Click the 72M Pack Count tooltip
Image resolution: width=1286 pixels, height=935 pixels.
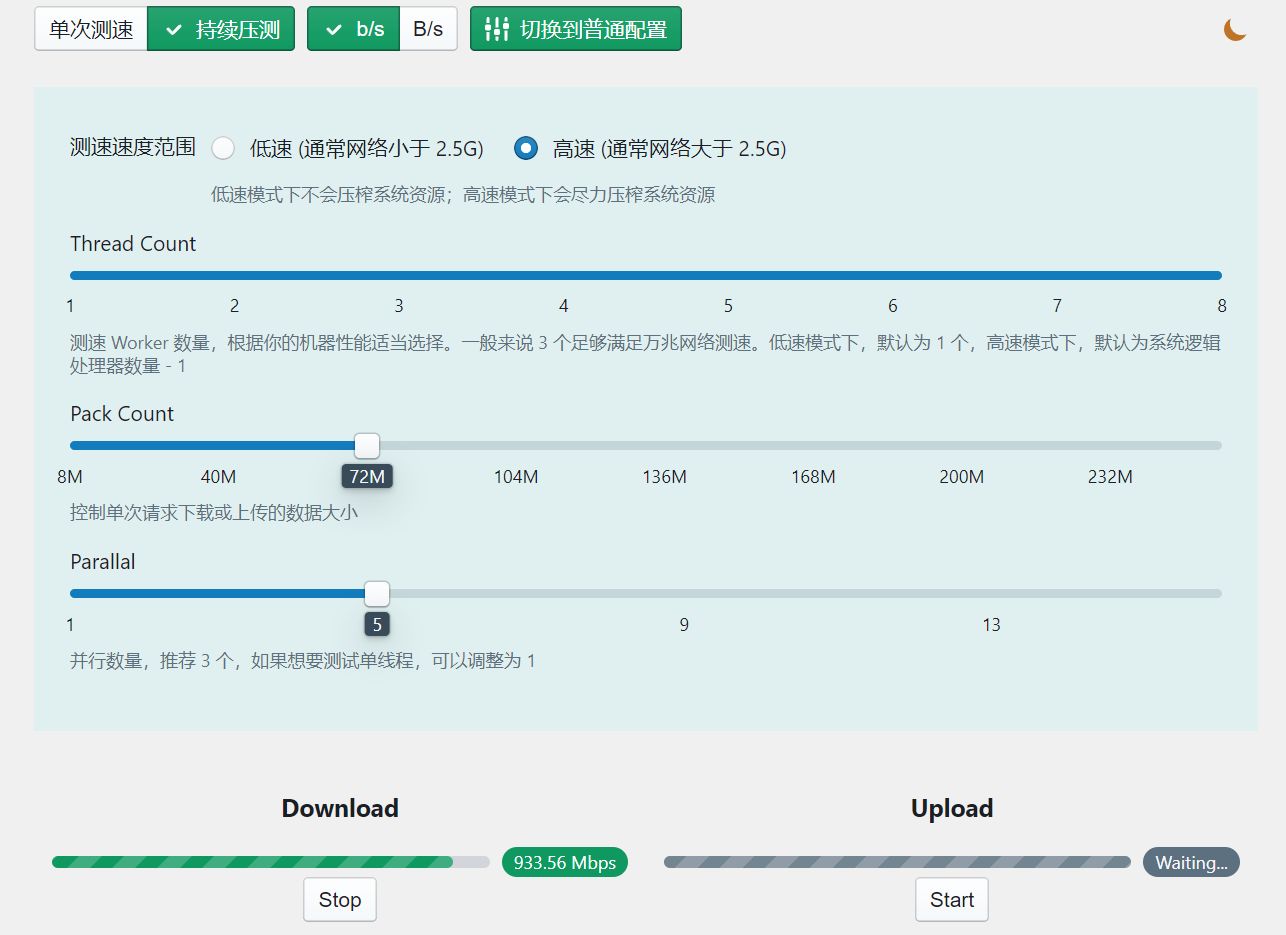click(x=367, y=476)
